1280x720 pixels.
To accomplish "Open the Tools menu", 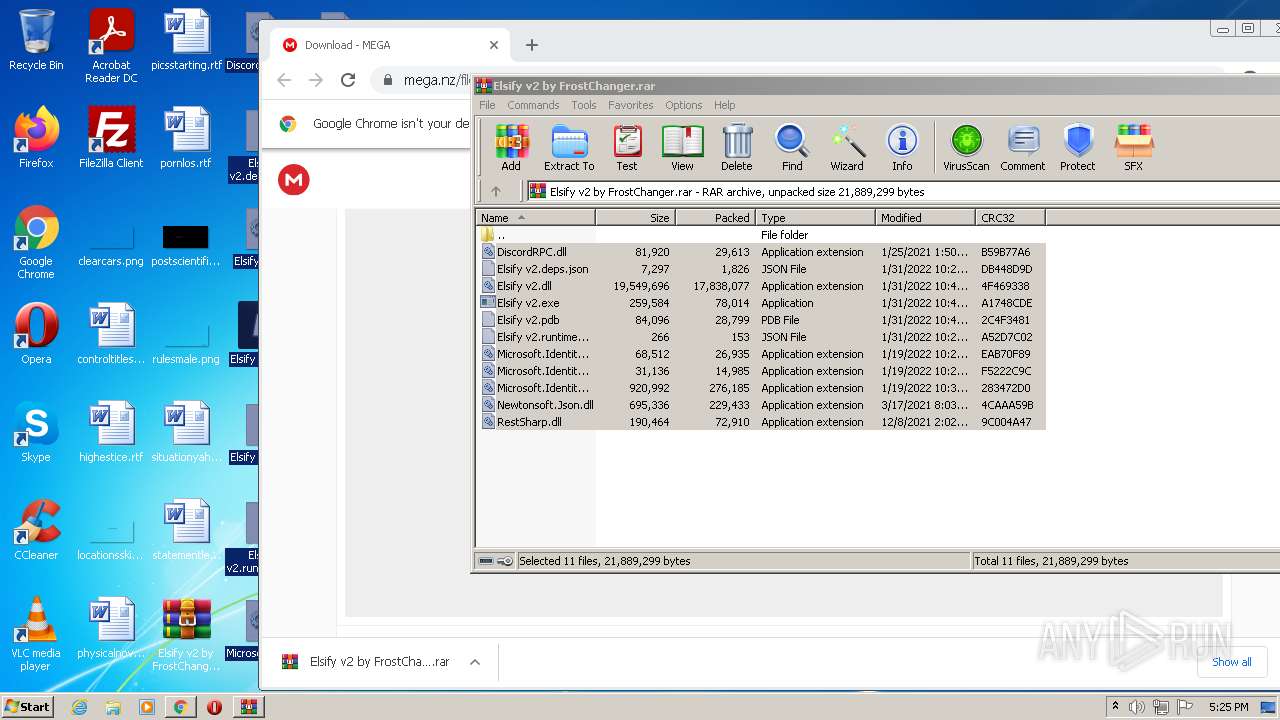I will click(x=584, y=105).
